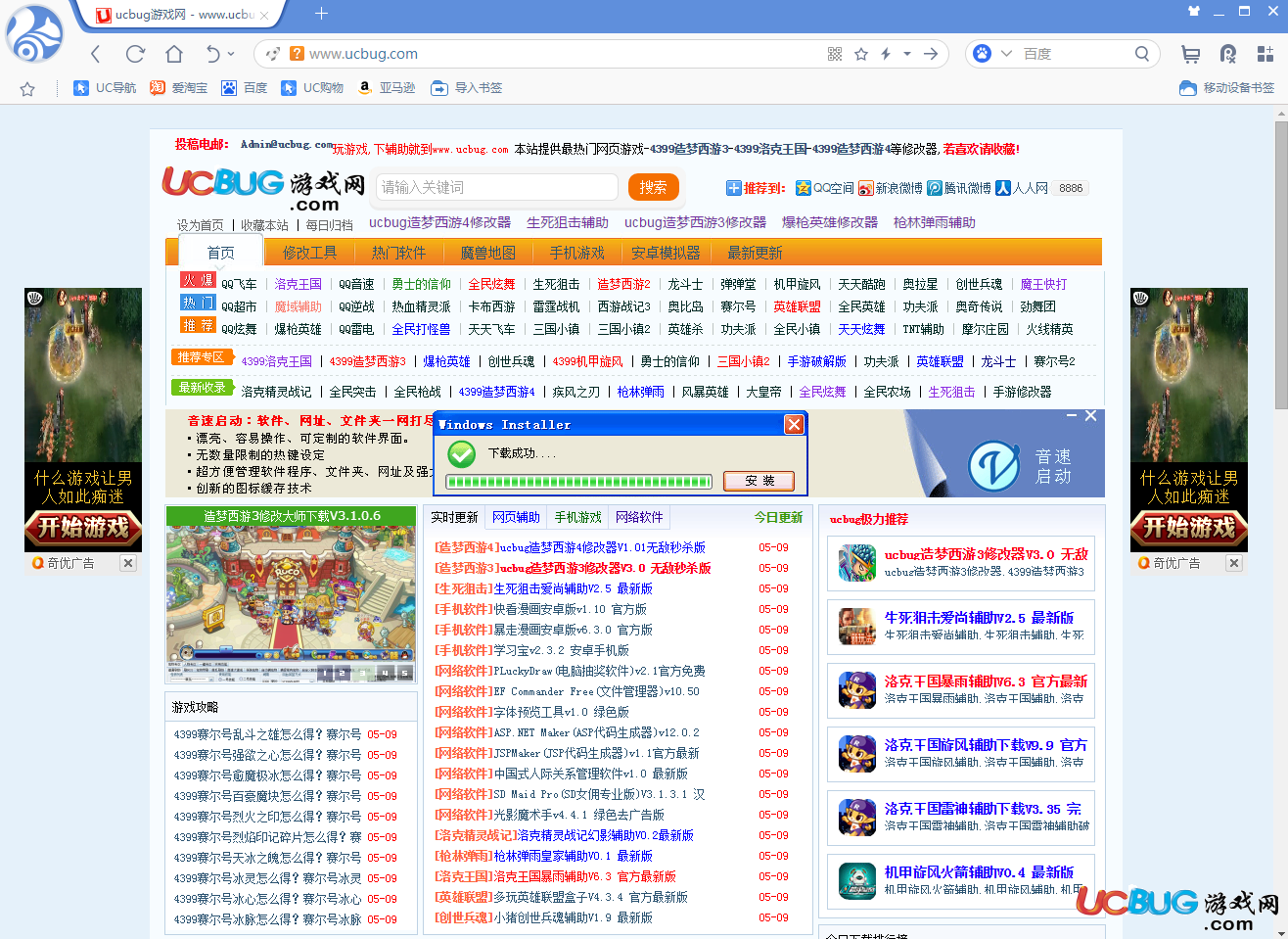Click left ad 开始游戏 button

click(x=83, y=528)
